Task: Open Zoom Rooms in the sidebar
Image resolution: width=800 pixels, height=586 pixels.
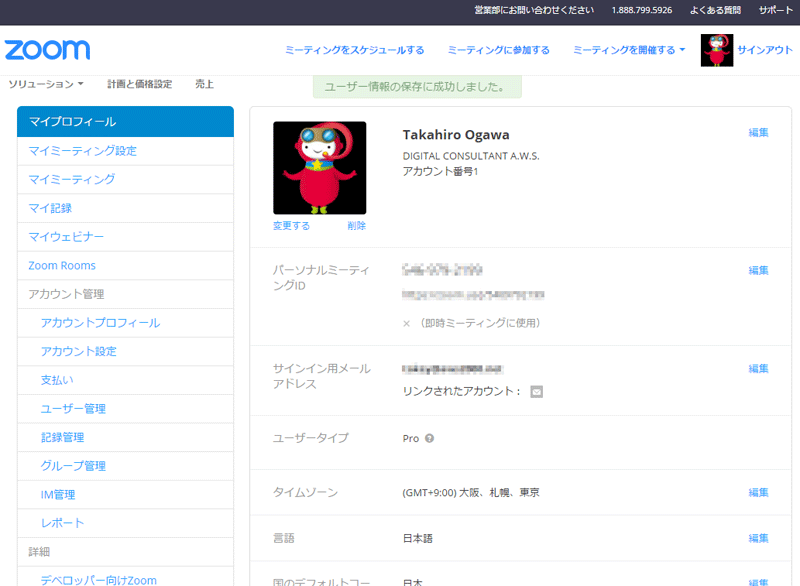Action: click(62, 266)
